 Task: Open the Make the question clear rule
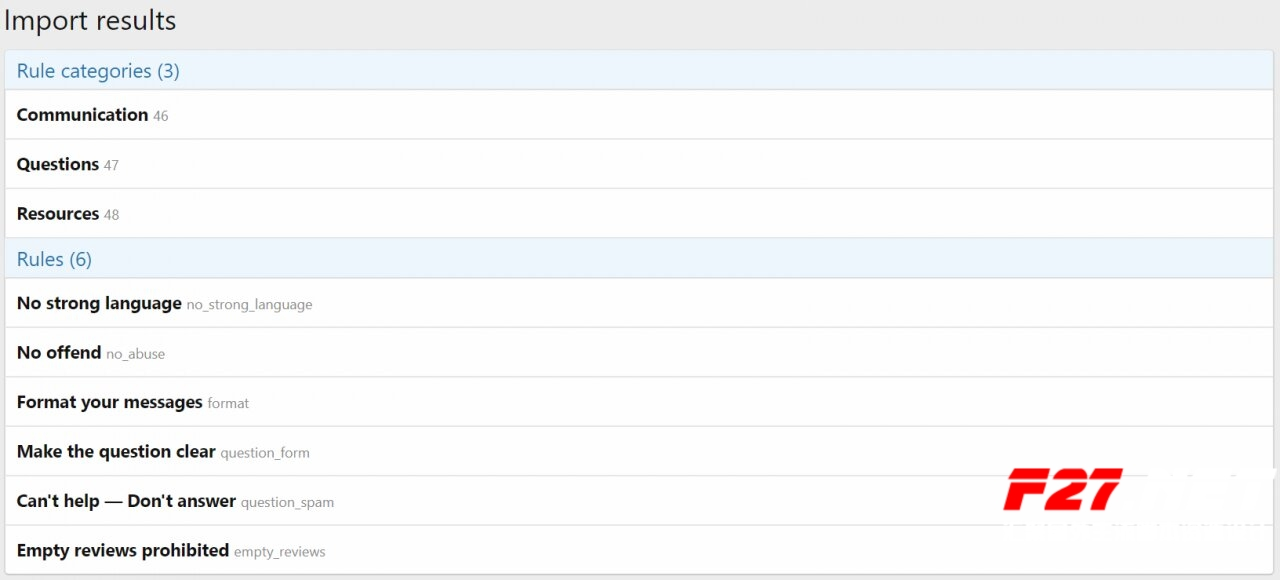pos(116,452)
